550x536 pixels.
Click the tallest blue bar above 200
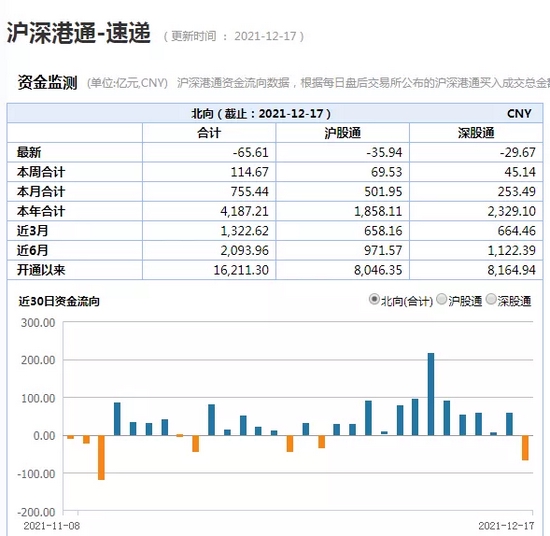click(x=431, y=394)
